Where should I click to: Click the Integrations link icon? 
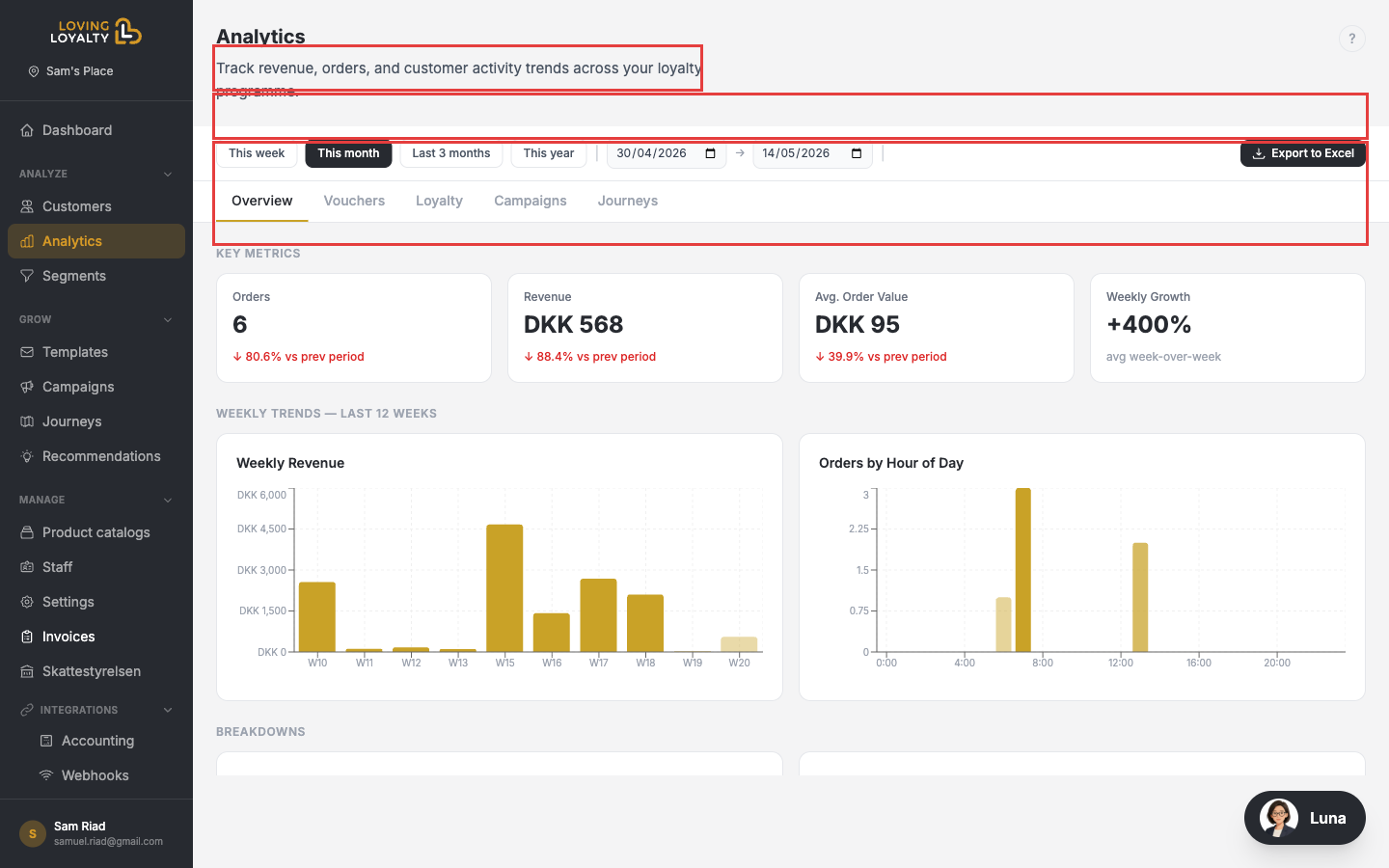[27, 710]
